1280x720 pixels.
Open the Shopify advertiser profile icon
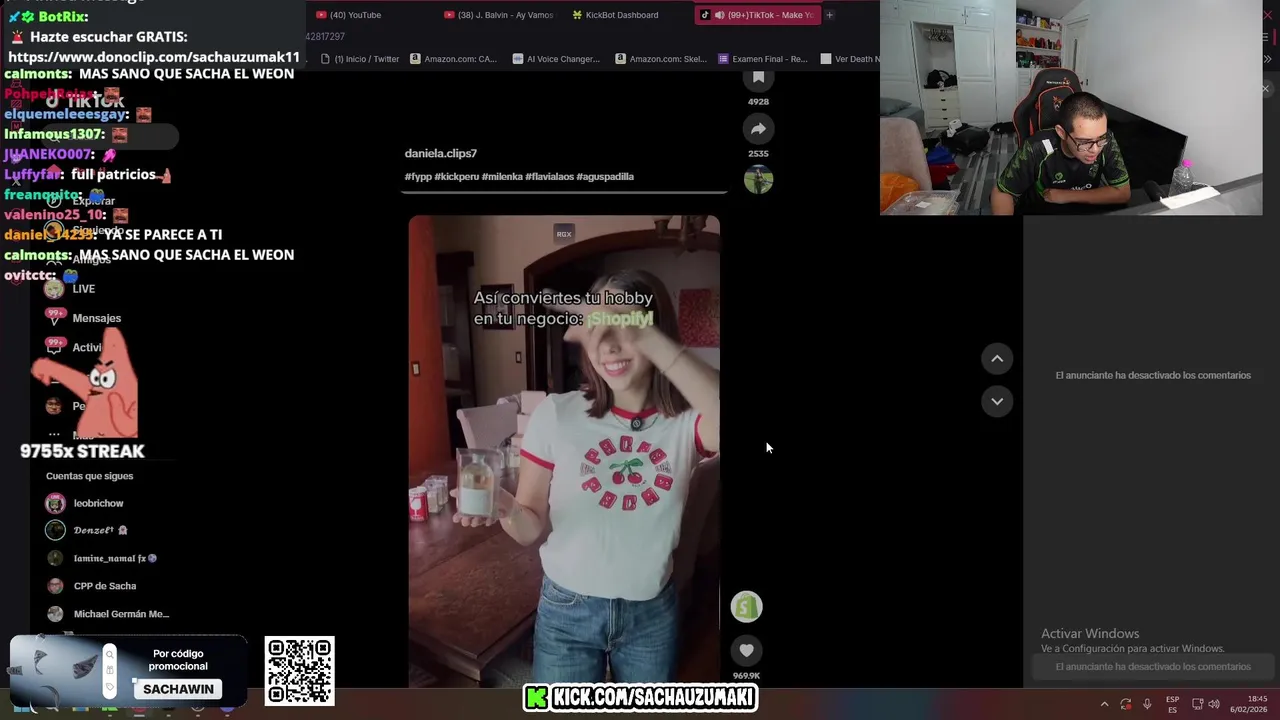click(x=746, y=607)
